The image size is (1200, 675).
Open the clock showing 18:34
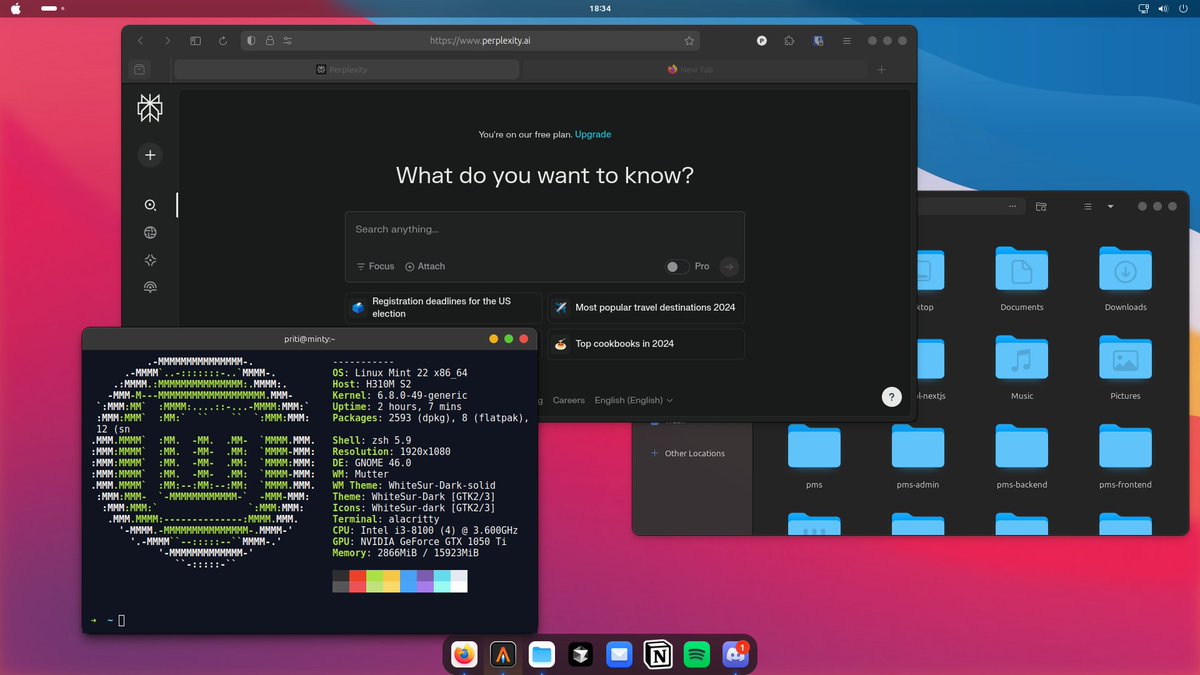[x=600, y=8]
